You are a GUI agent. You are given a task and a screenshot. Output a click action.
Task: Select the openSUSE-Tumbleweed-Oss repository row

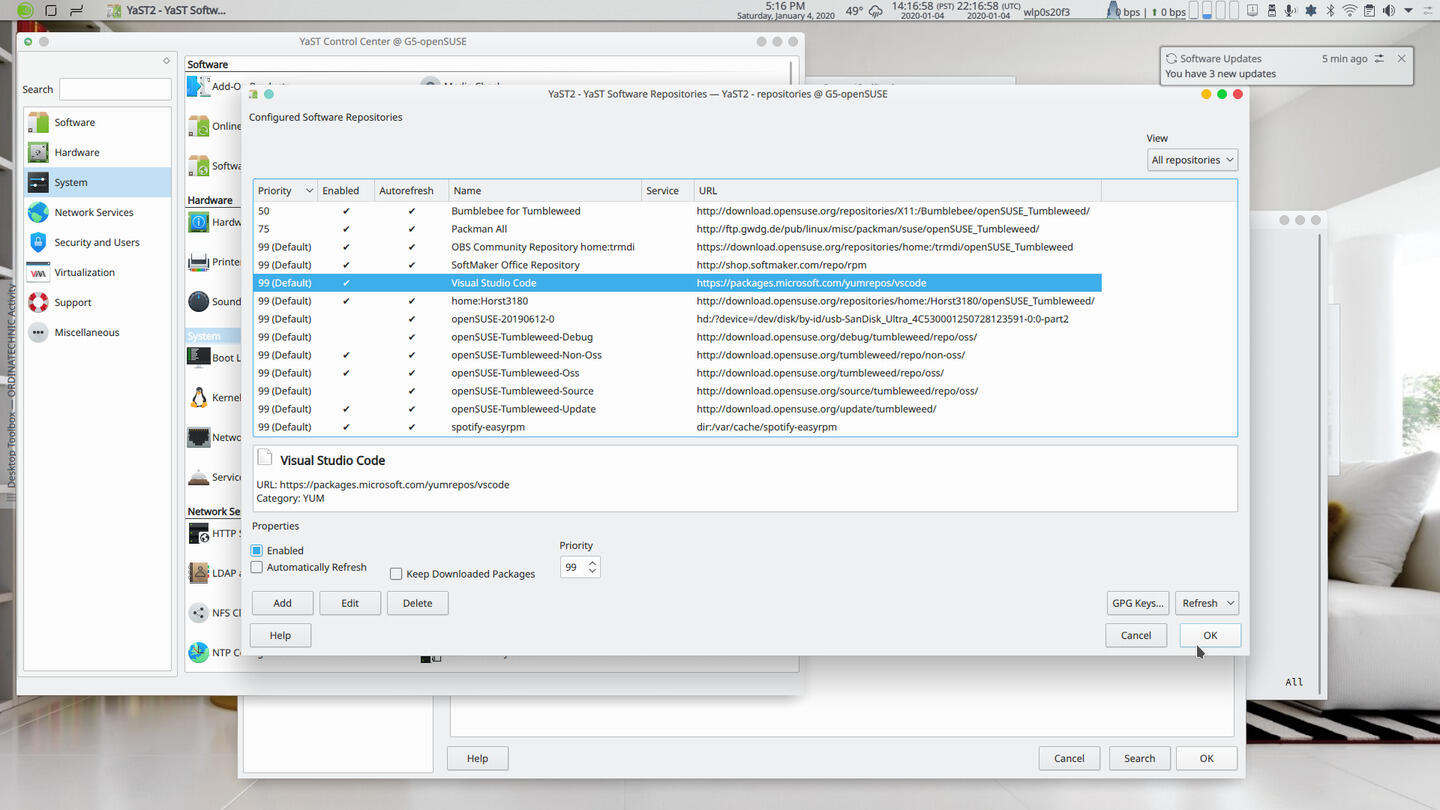[x=677, y=373]
